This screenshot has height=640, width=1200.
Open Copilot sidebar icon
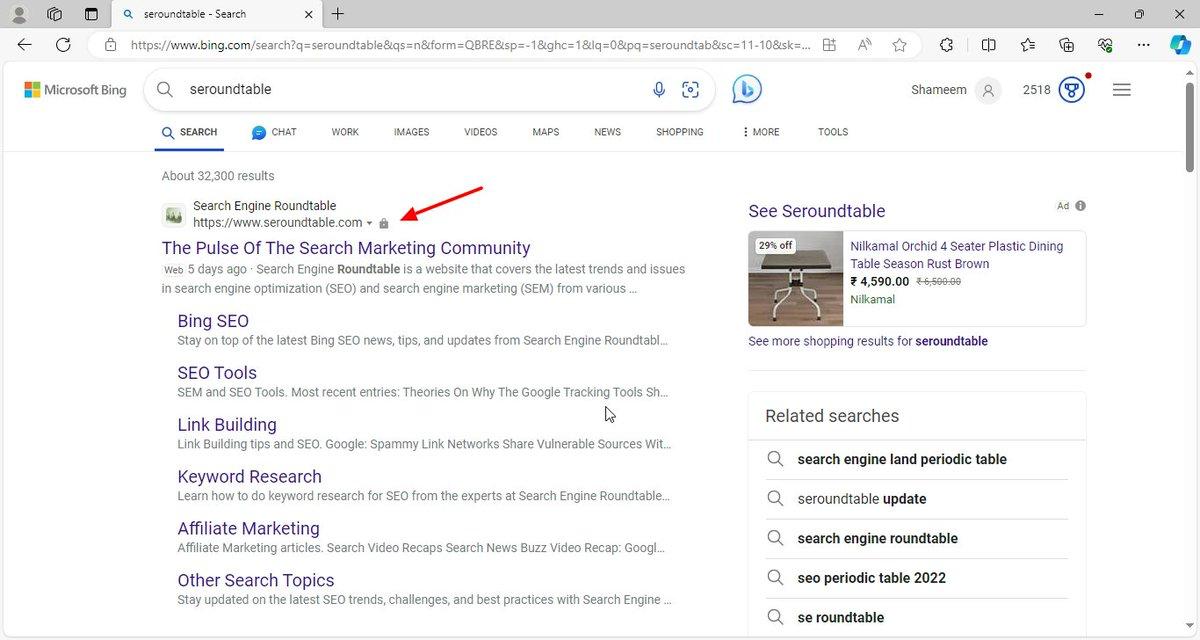[1180, 45]
